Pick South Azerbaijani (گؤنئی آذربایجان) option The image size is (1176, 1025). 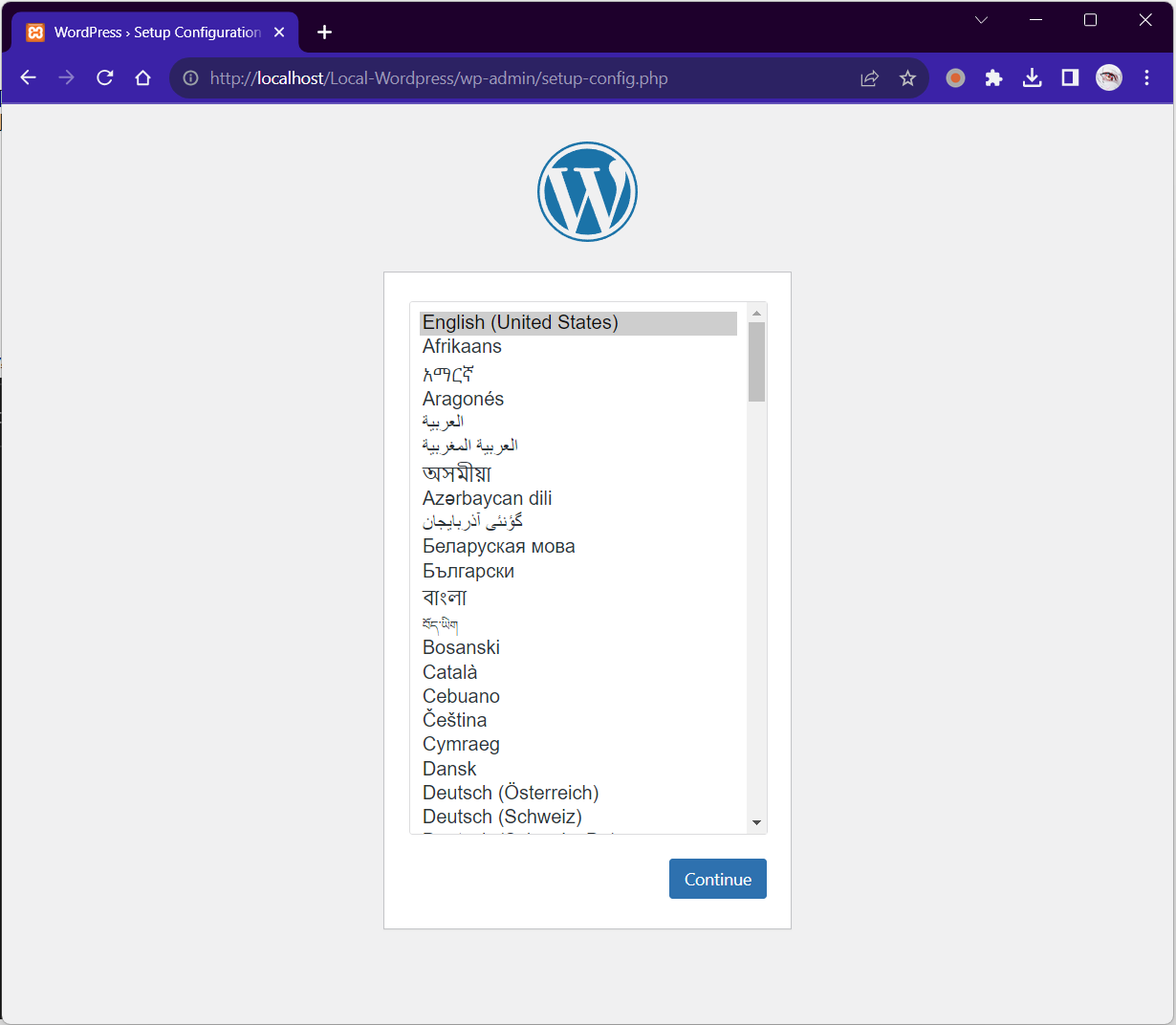578,522
